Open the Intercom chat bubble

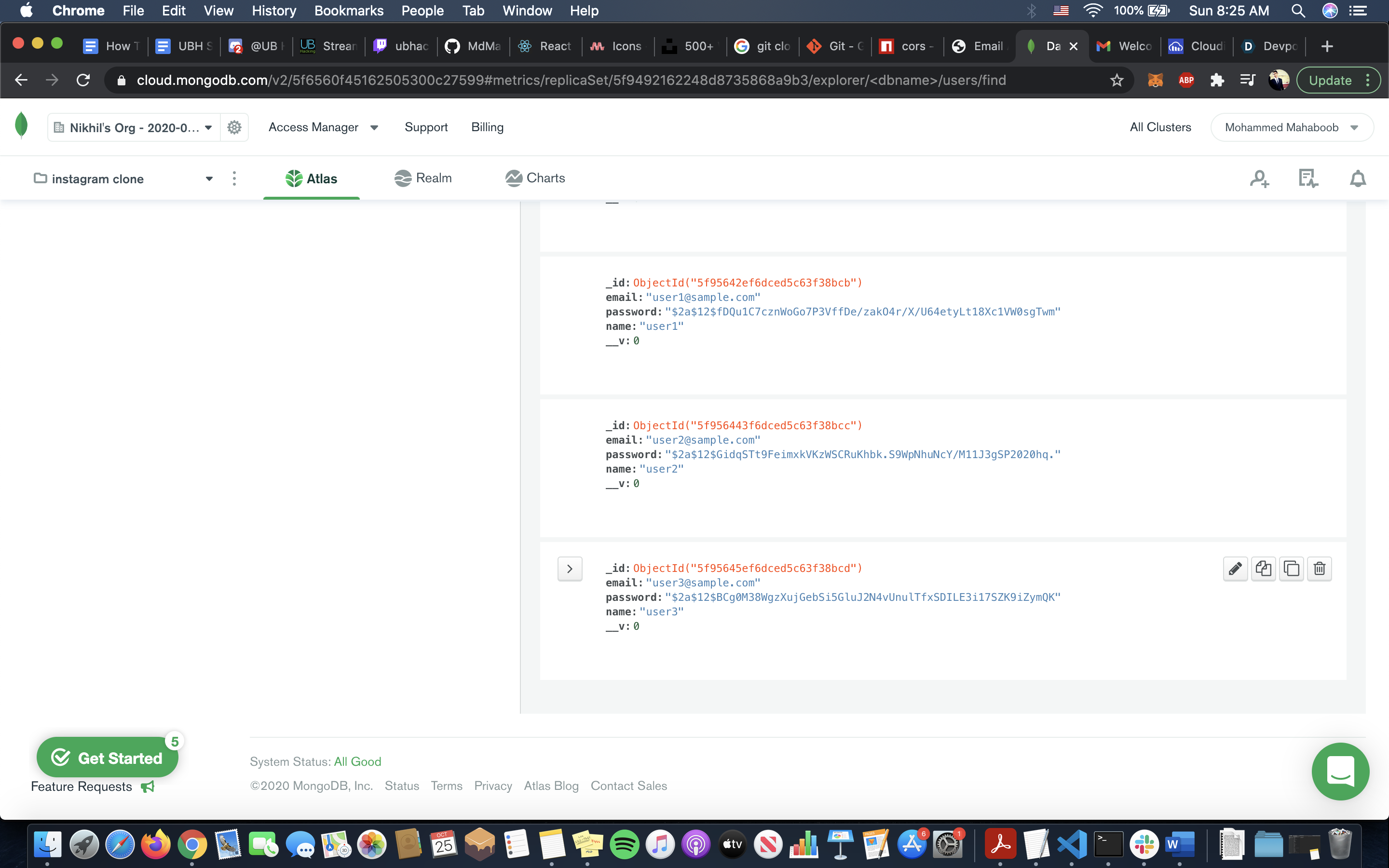click(x=1340, y=771)
